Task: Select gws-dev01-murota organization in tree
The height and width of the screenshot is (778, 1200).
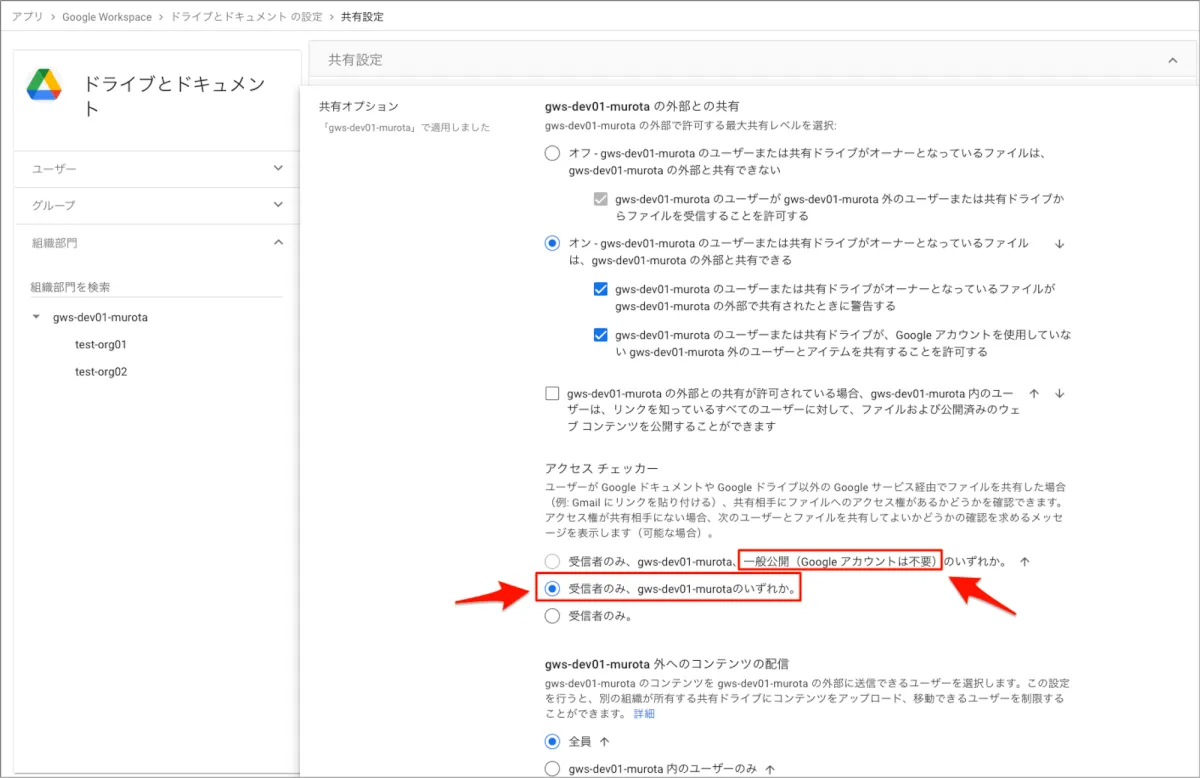Action: click(100, 317)
